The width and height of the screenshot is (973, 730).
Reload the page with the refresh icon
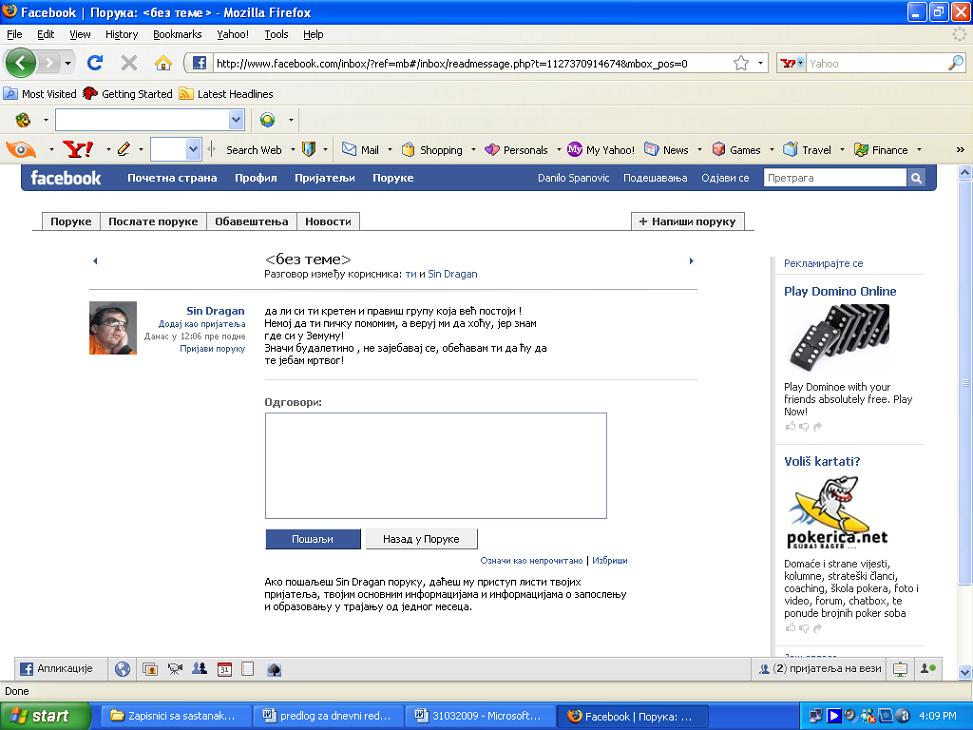(95, 63)
